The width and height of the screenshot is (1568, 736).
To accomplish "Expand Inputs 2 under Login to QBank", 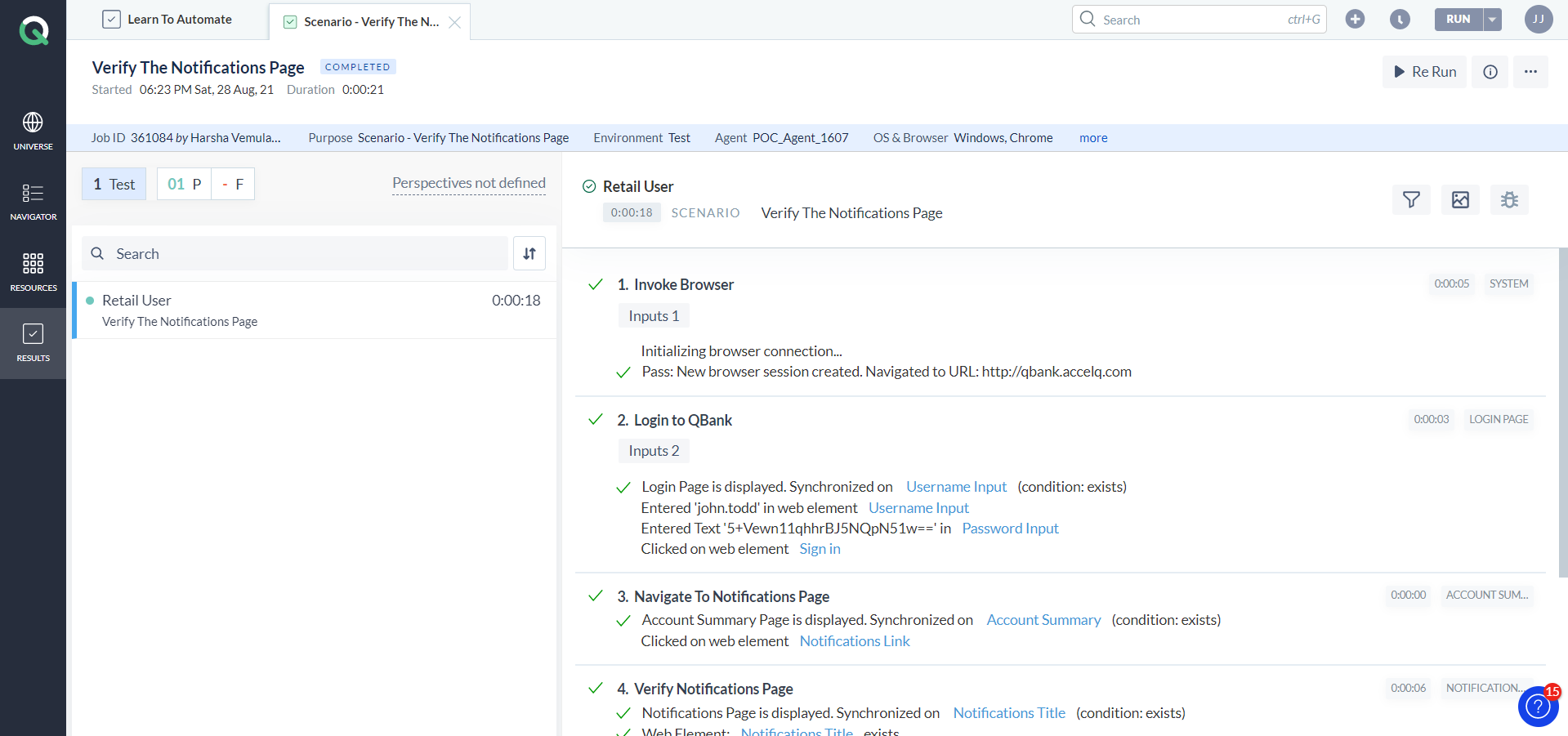I will click(654, 451).
